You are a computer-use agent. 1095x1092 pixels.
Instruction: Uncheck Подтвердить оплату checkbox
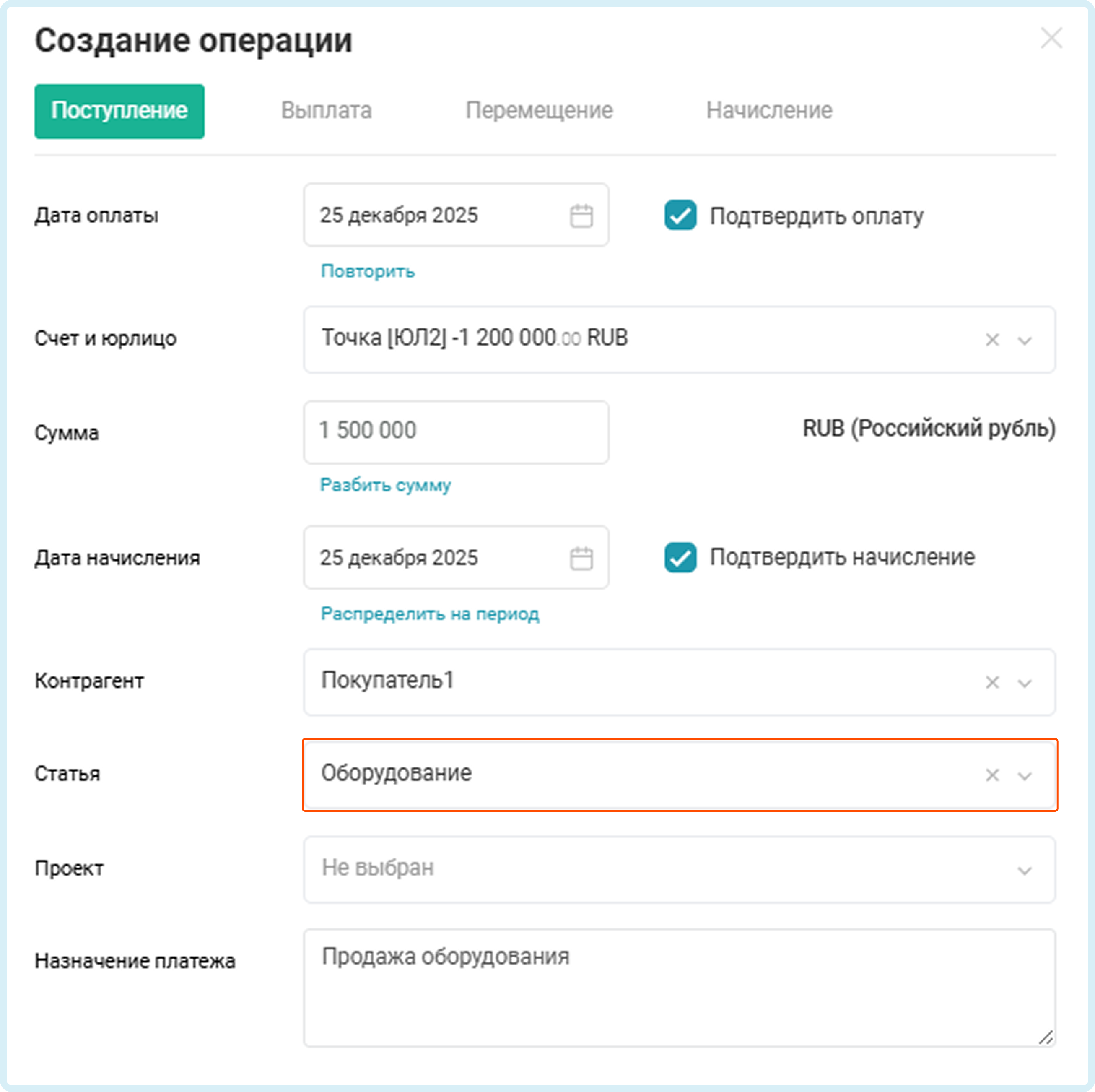point(680,216)
